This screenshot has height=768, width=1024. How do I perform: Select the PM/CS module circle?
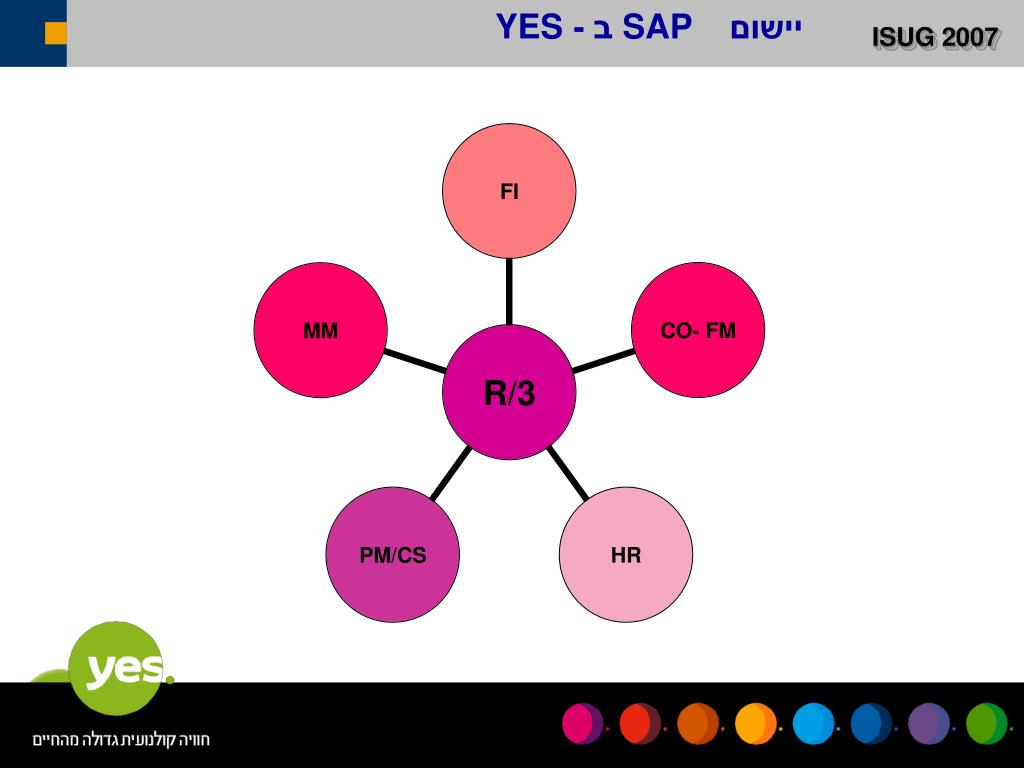point(392,554)
